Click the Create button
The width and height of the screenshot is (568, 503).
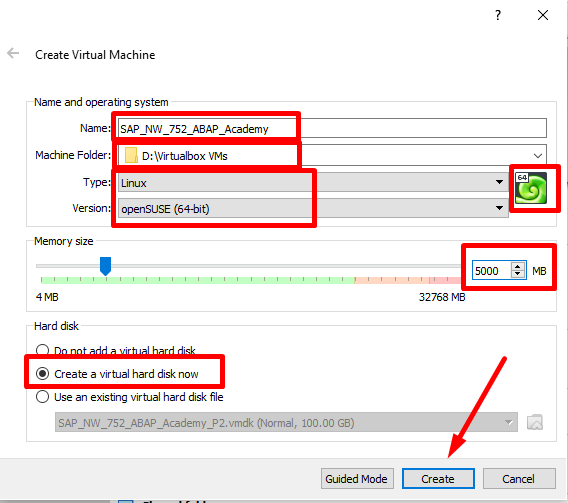(438, 479)
